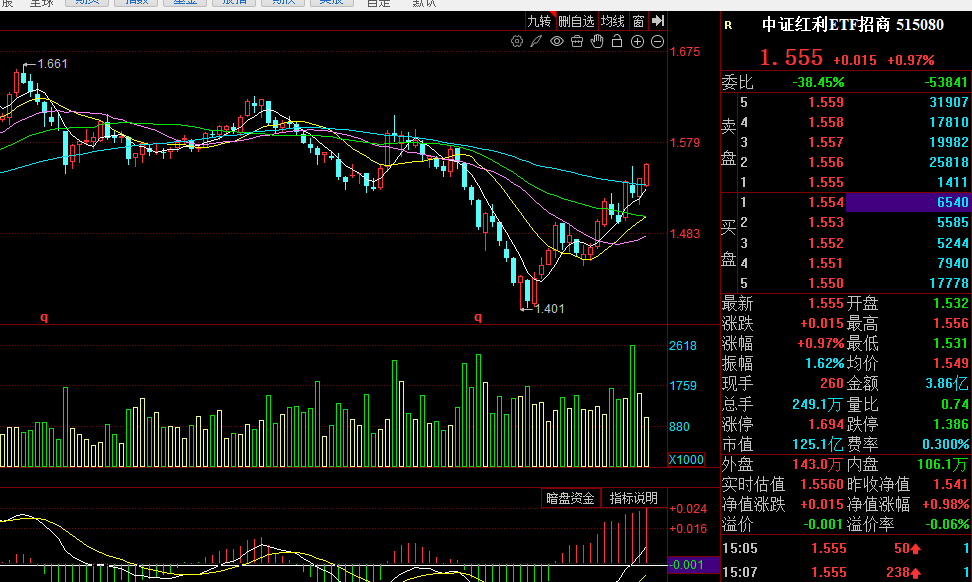This screenshot has width=972, height=582.
Task: Activate the hand pan tool
Action: click(x=597, y=42)
